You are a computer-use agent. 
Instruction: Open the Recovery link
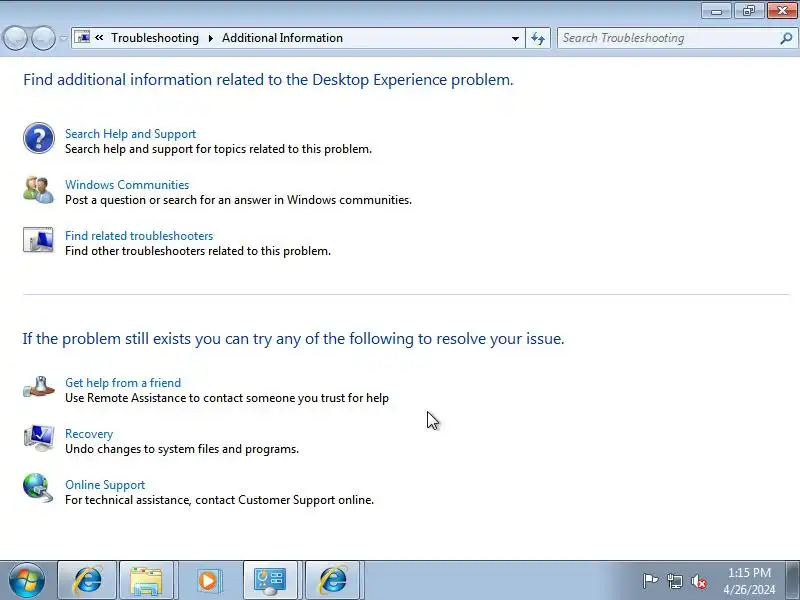pyautogui.click(x=89, y=434)
